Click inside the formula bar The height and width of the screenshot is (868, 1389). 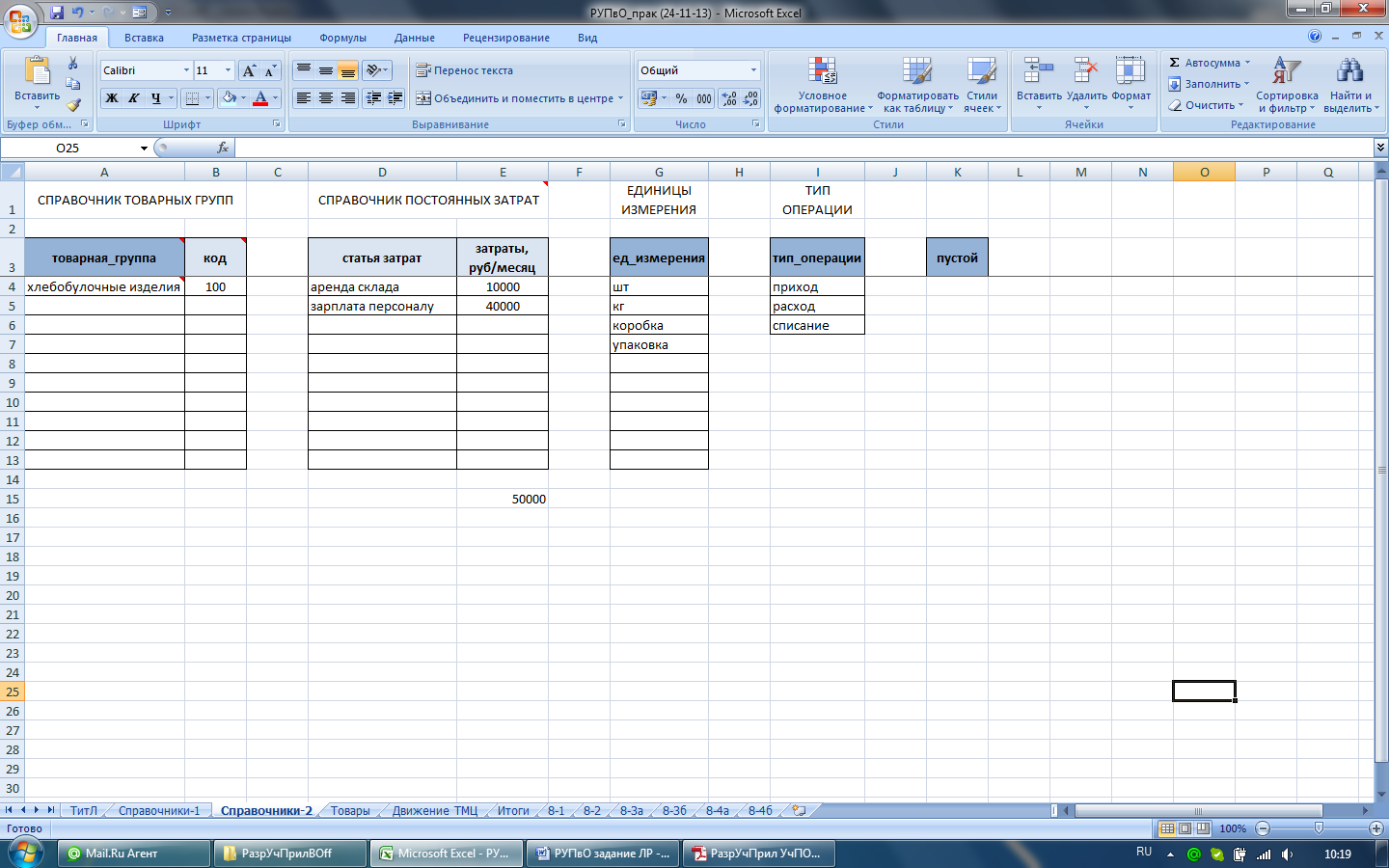[804, 148]
